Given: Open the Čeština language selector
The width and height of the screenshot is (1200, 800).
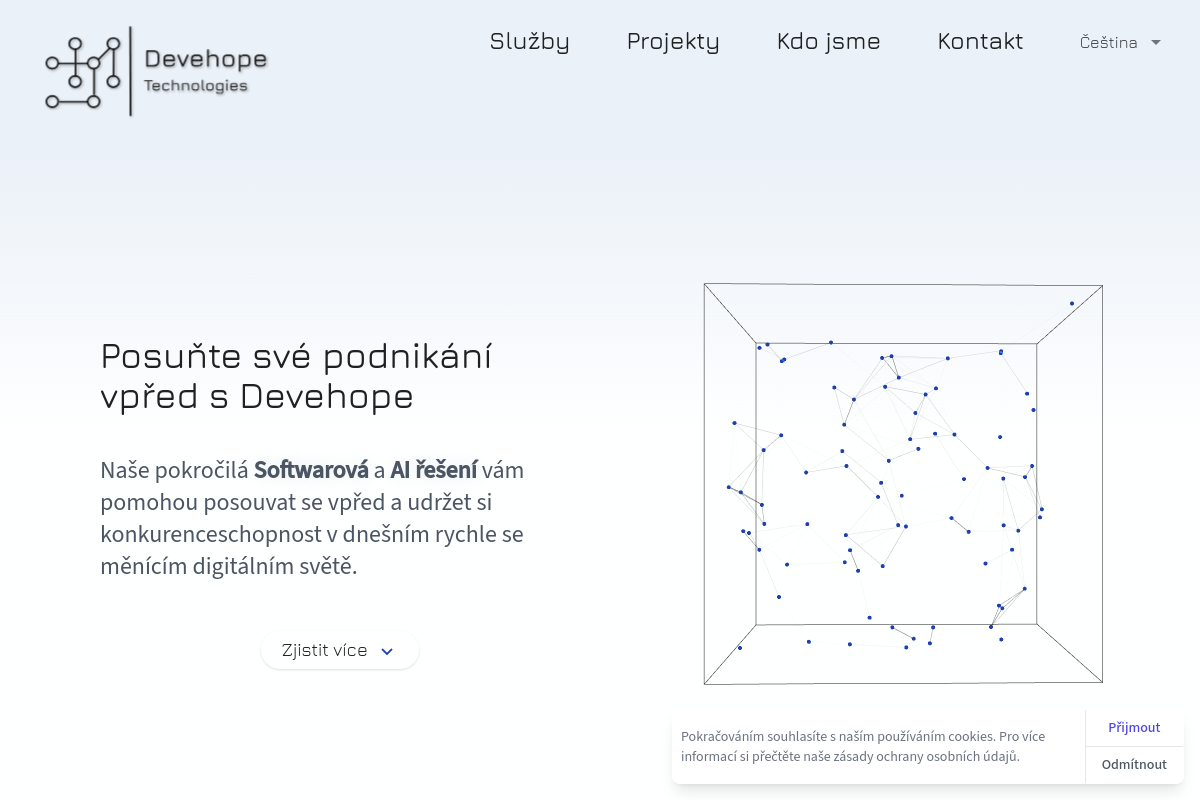Looking at the screenshot, I should click(x=1108, y=42).
